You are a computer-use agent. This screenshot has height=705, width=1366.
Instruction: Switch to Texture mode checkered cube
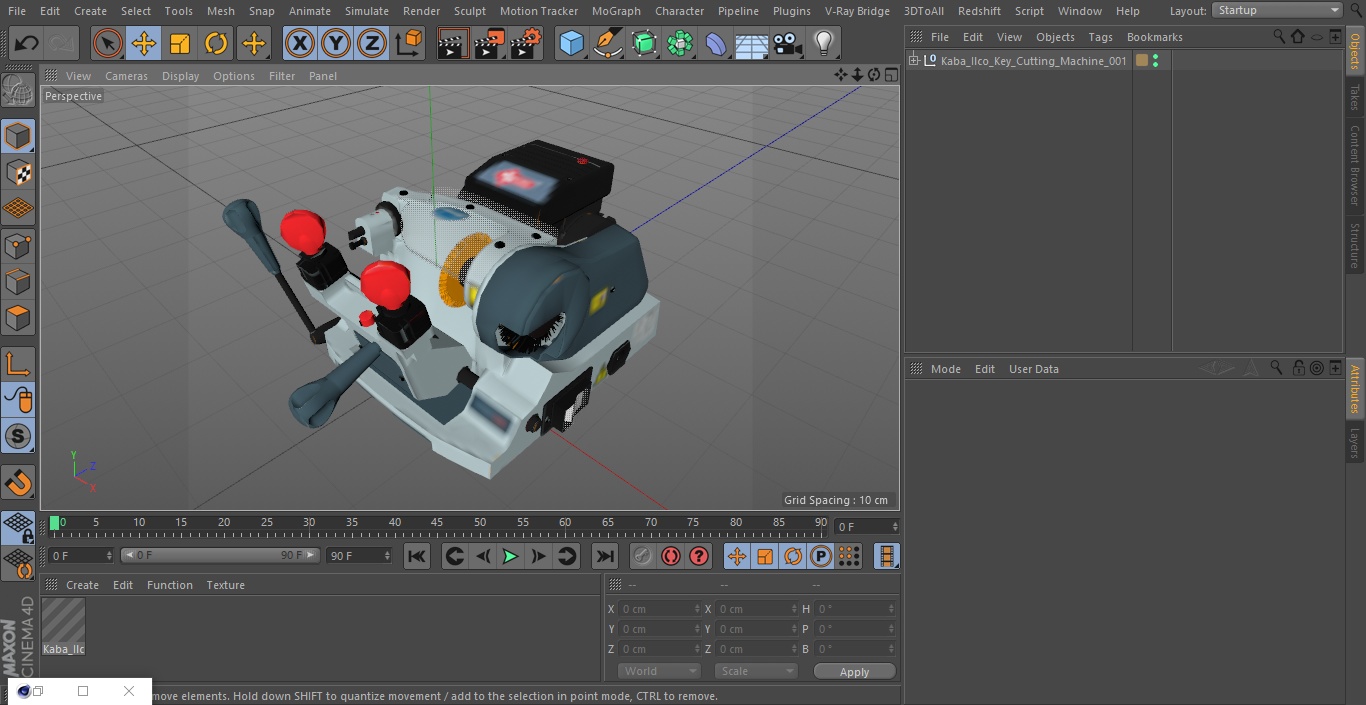[x=18, y=172]
